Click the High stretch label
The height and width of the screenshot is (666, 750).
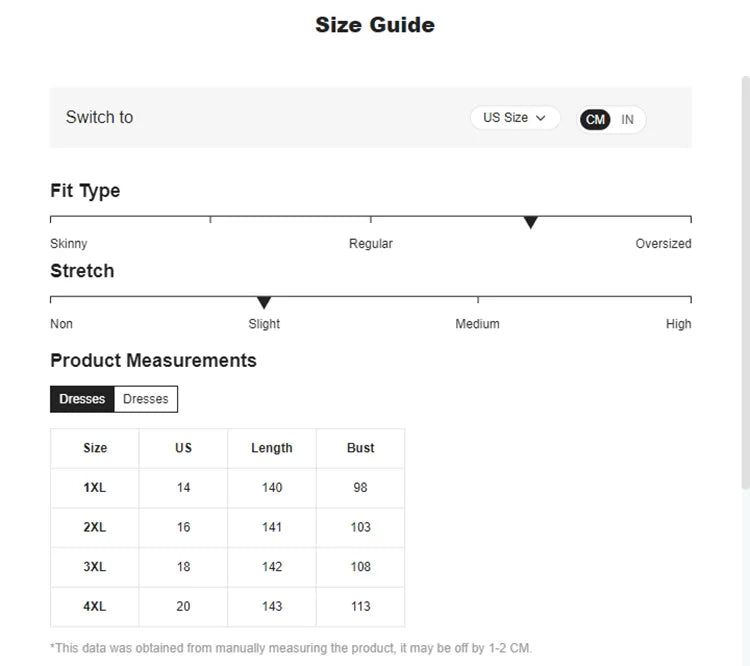pyautogui.click(x=678, y=324)
